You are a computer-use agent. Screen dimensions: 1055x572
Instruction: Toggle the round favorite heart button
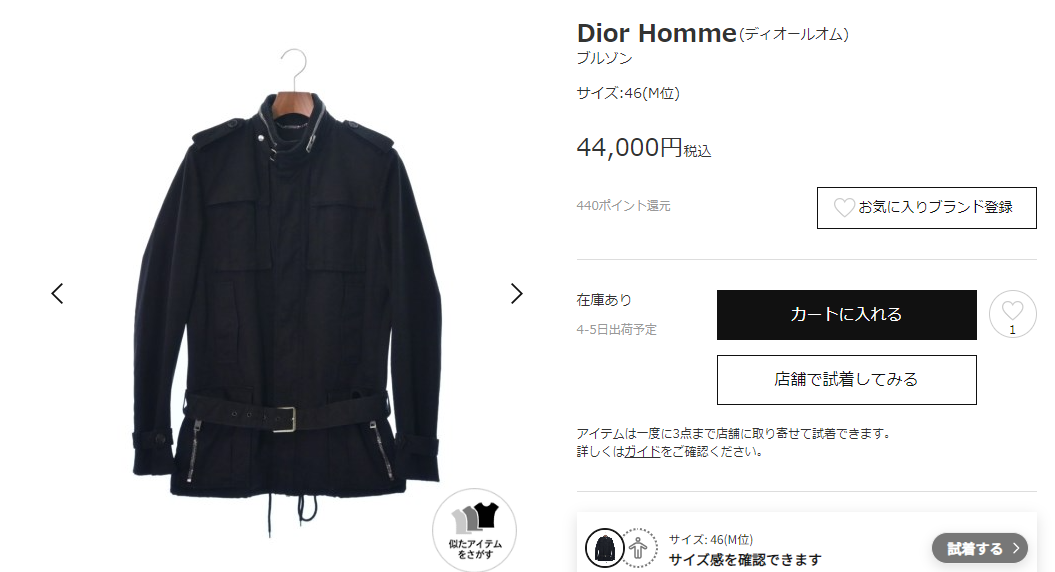point(1012,314)
